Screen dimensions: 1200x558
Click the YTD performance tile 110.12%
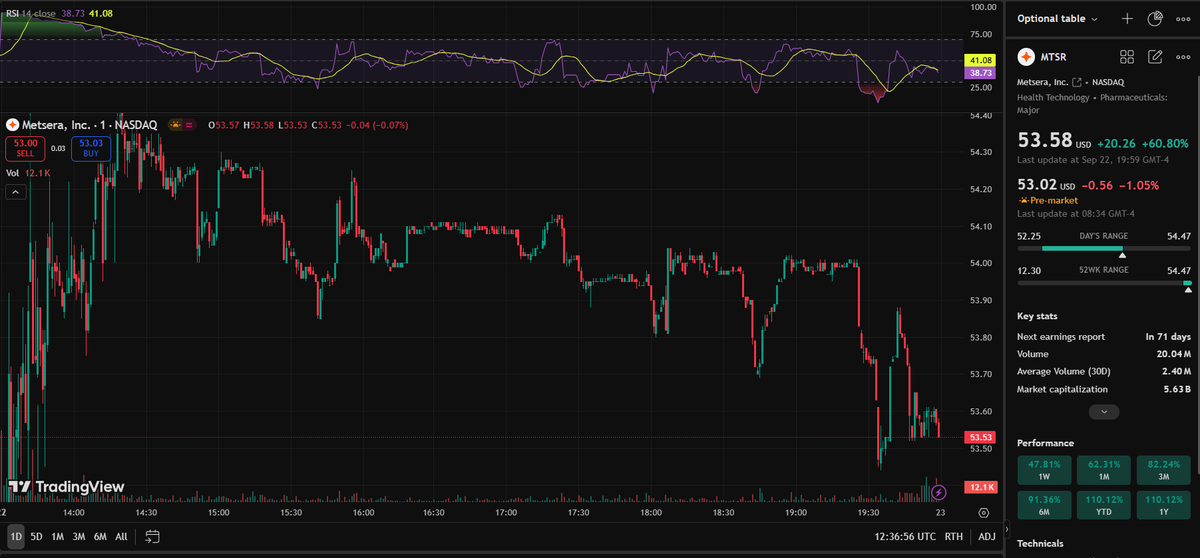pos(1104,504)
